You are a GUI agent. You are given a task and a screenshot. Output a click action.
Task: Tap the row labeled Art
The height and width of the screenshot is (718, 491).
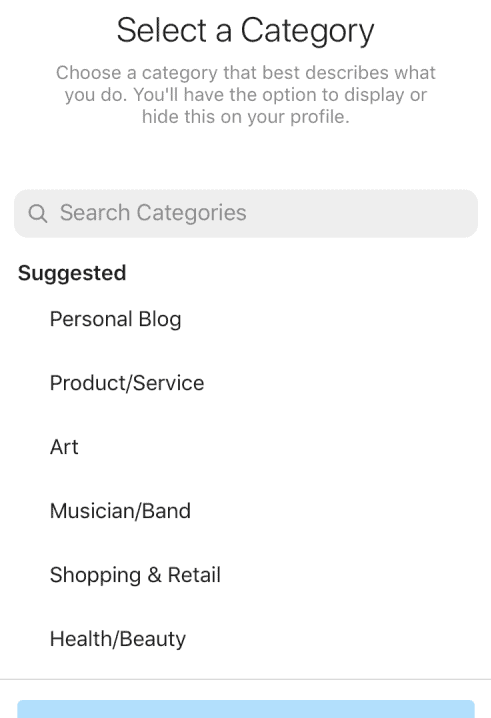pyautogui.click(x=246, y=447)
